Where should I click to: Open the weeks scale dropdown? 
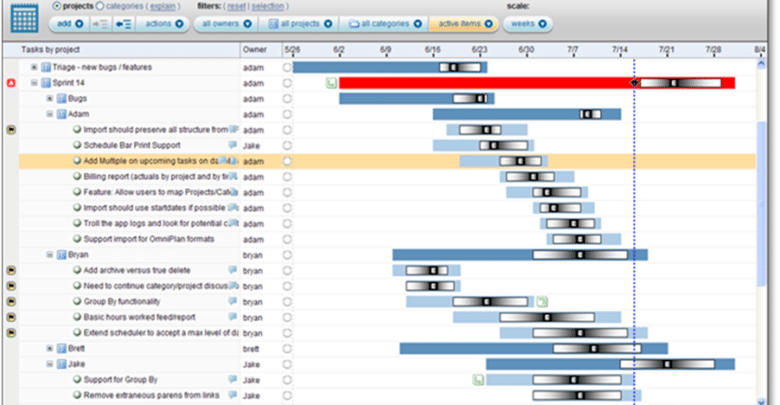tap(528, 24)
